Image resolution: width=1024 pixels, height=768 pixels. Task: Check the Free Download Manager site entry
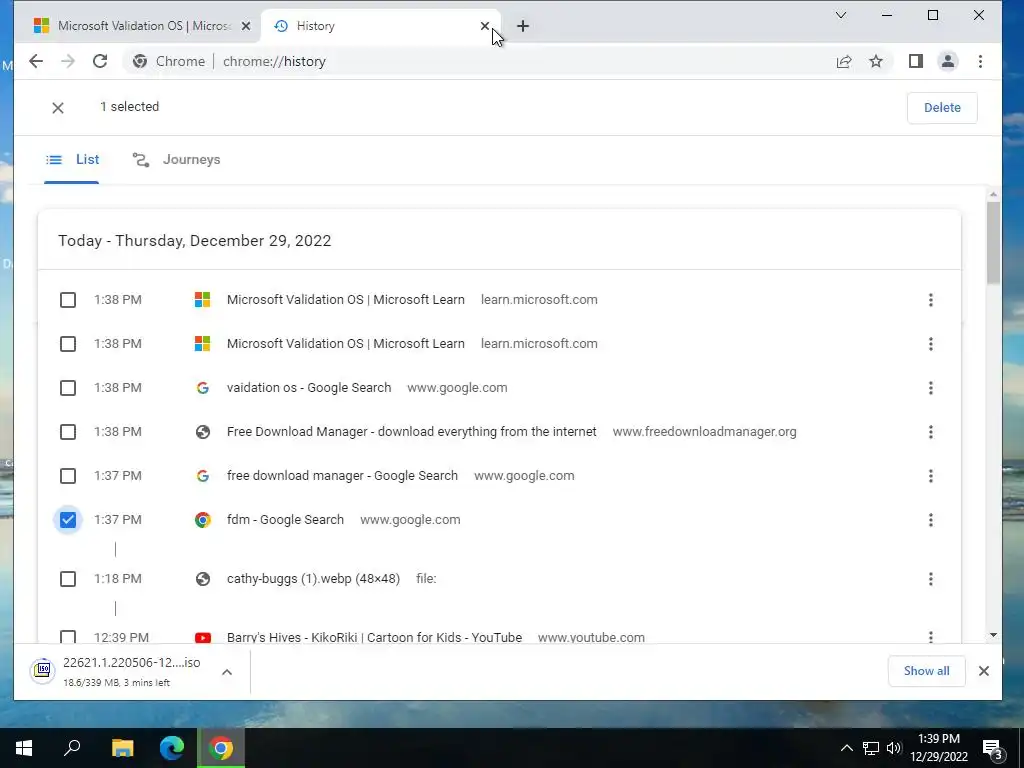[x=68, y=432]
